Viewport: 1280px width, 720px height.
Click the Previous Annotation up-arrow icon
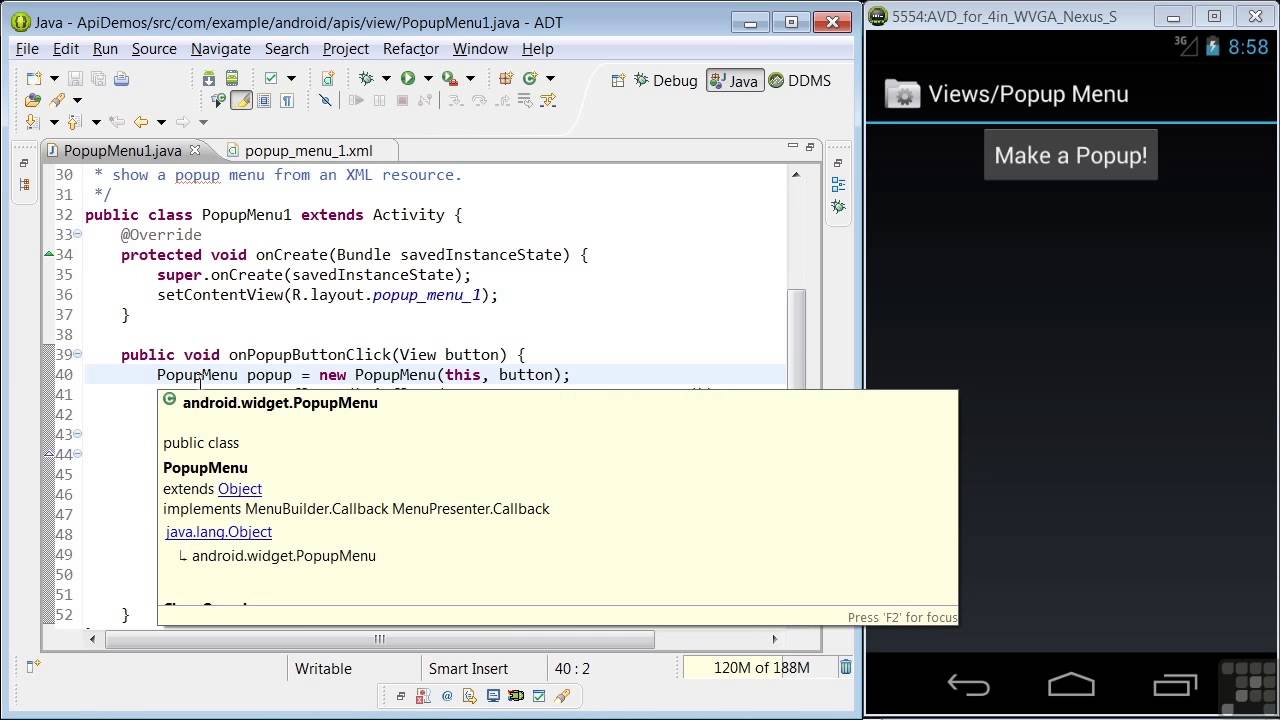pyautogui.click(x=74, y=122)
